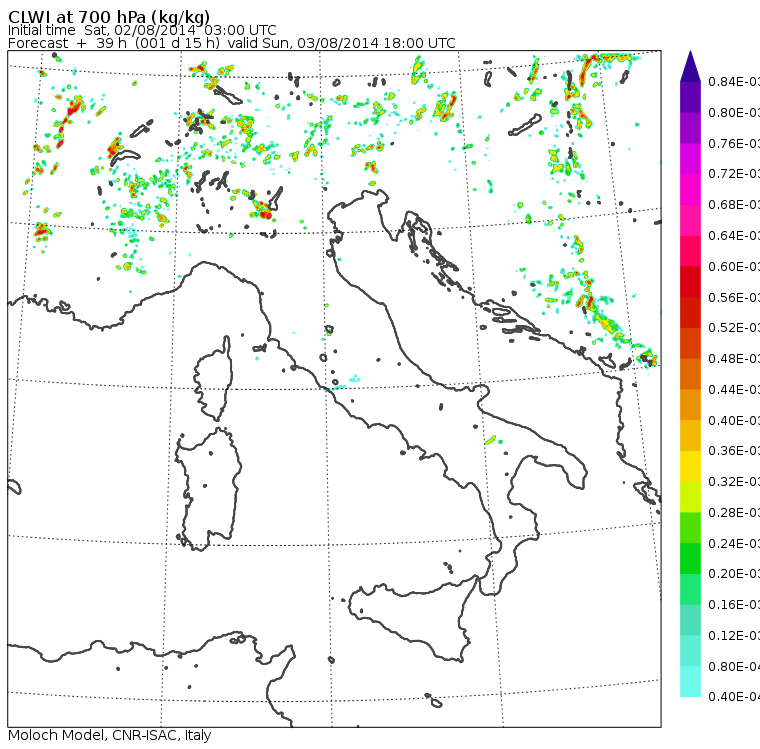Click the yellow band between 0.32E-03 and 0.36E-03

[x=690, y=466]
